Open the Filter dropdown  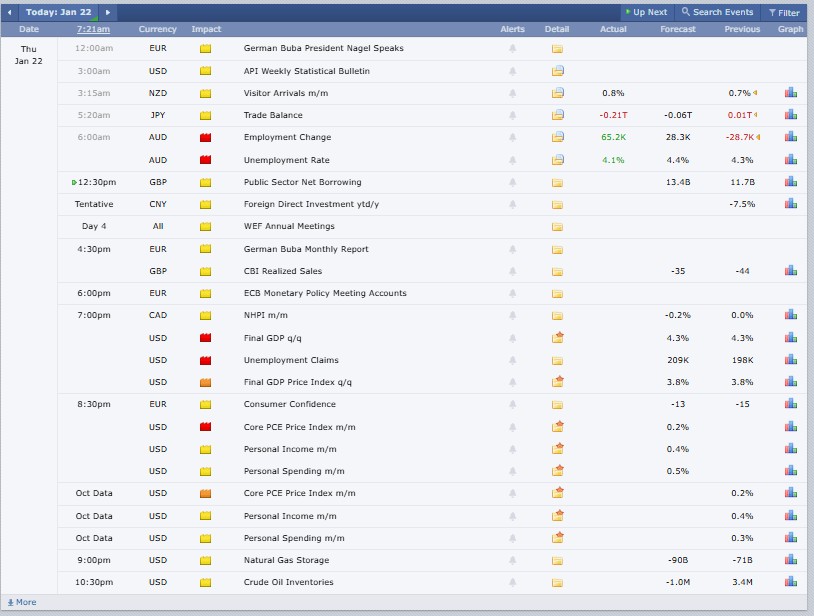pyautogui.click(x=788, y=12)
